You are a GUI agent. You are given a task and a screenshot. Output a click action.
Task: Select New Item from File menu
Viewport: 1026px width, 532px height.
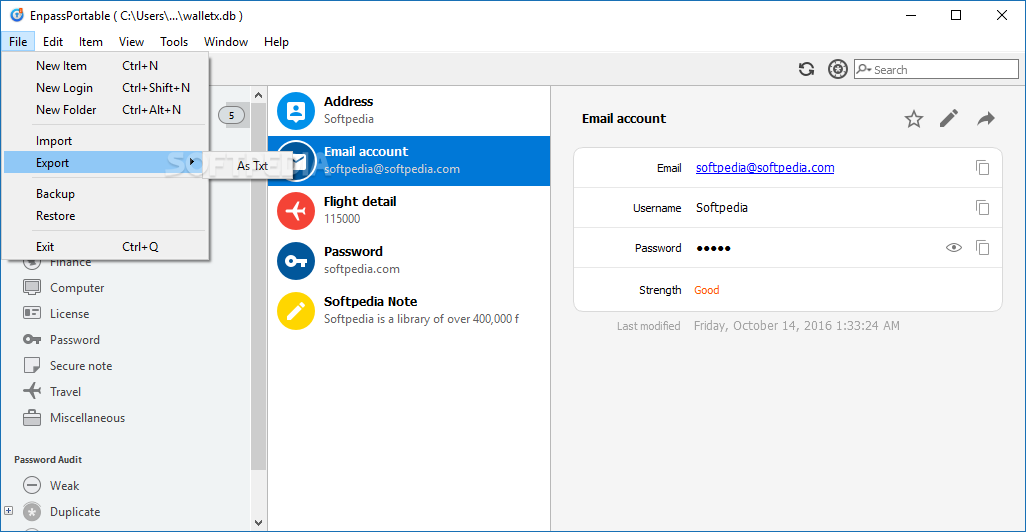click(106, 65)
